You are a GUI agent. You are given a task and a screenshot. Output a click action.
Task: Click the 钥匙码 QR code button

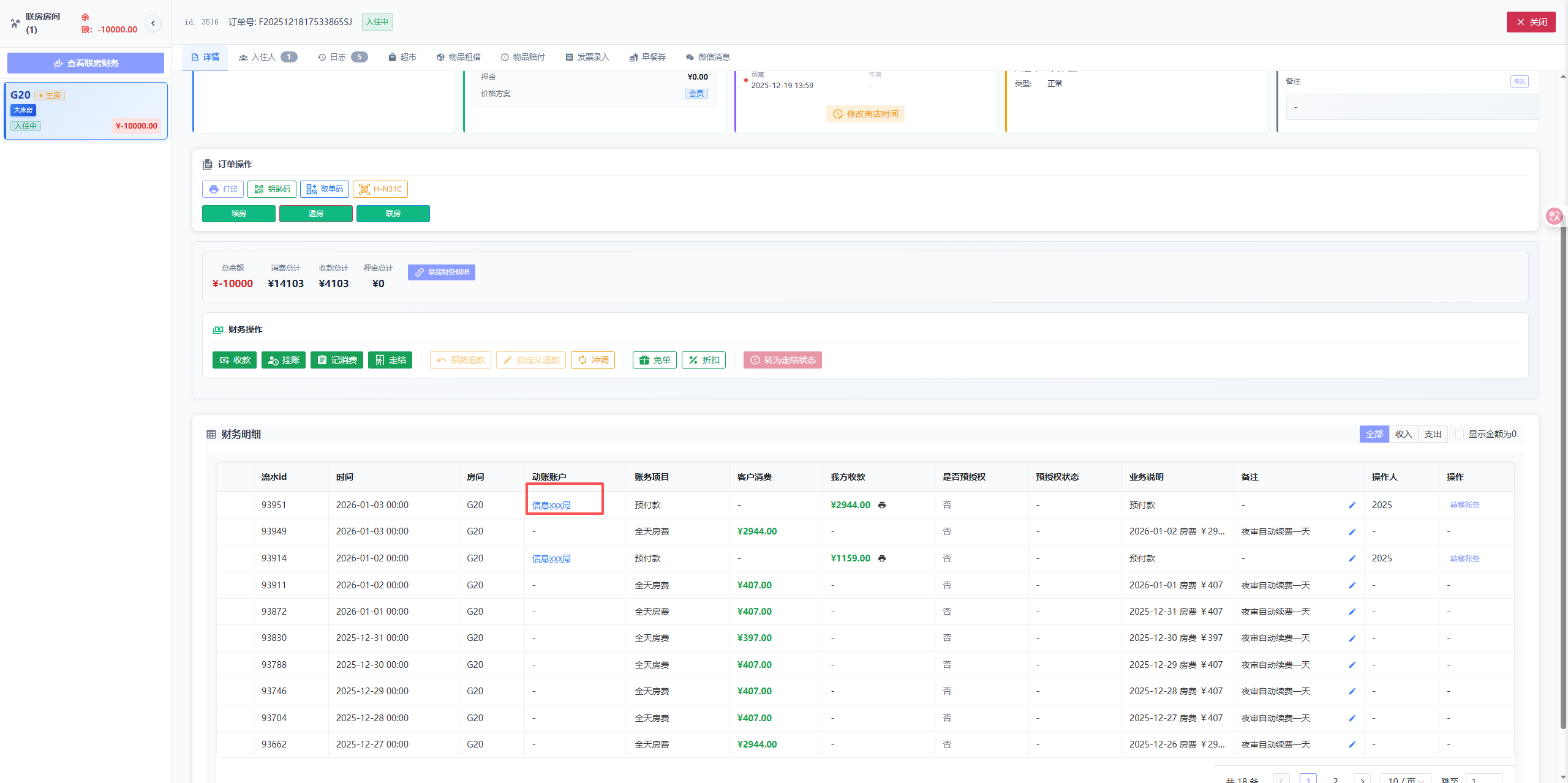pos(272,189)
